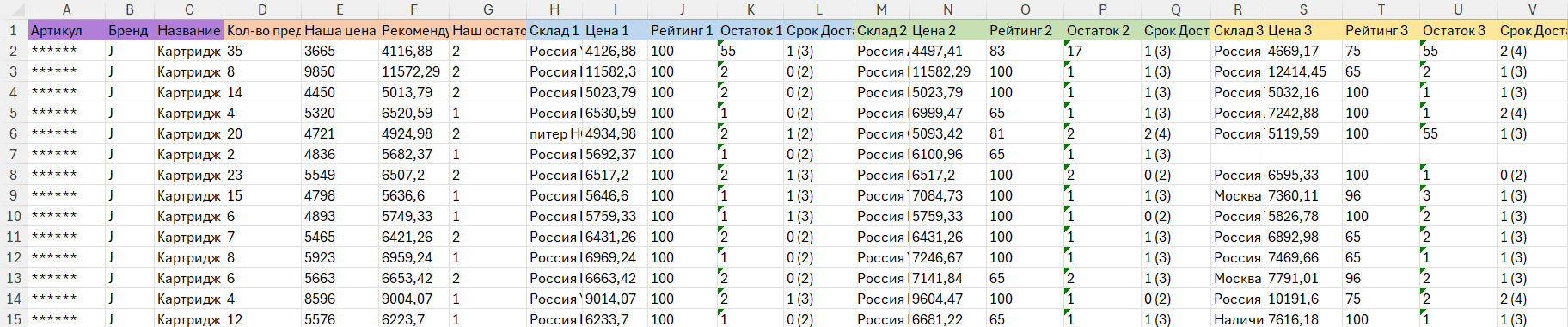This screenshot has height=327, width=1568.
Task: Select the cell containing 11572,29
Action: 413,71
